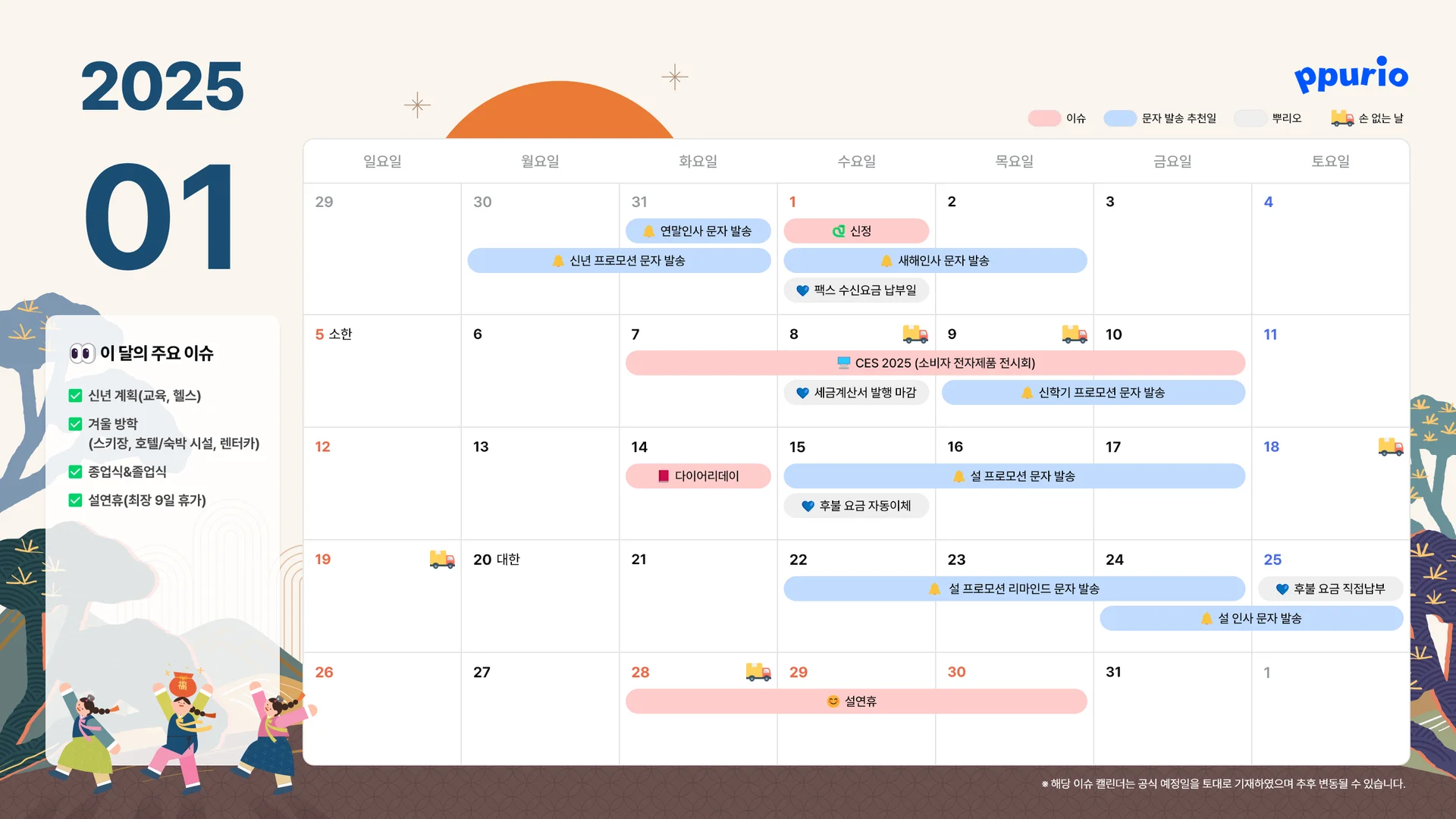Screen dimensions: 1456x819
Task: Click the blue 문자 발송 추천일 legend swatch
Action: (1119, 118)
